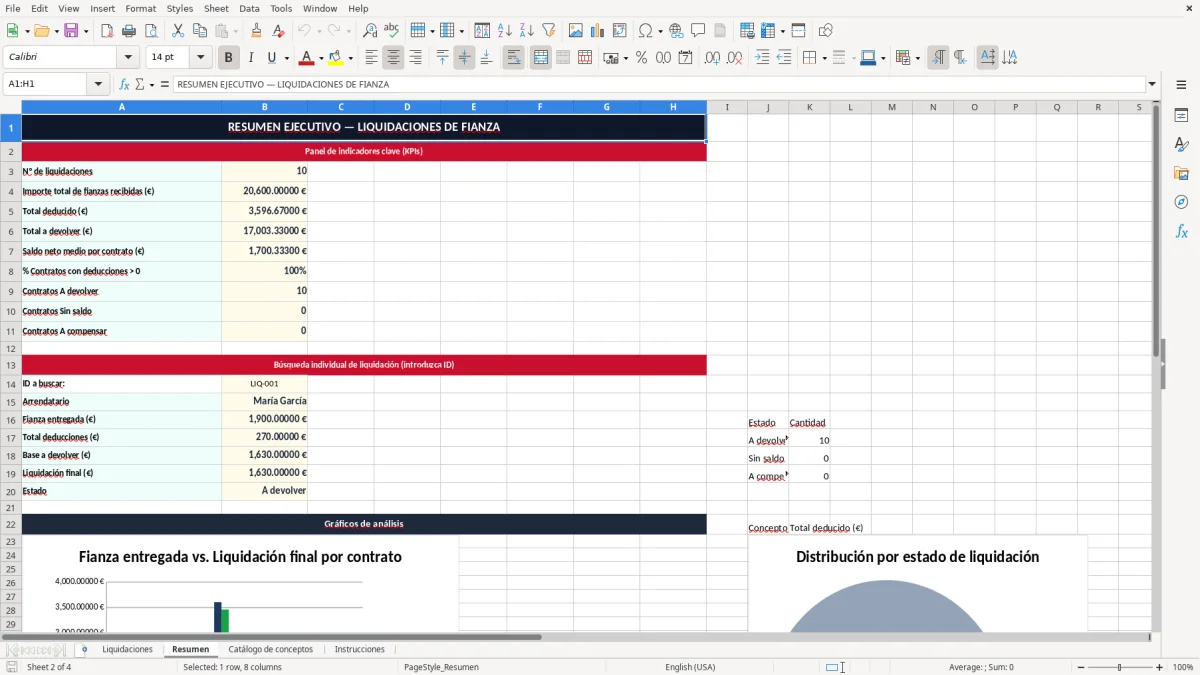This screenshot has width=1200, height=675.
Task: Open Find & Replace icon
Action: pos(370,31)
